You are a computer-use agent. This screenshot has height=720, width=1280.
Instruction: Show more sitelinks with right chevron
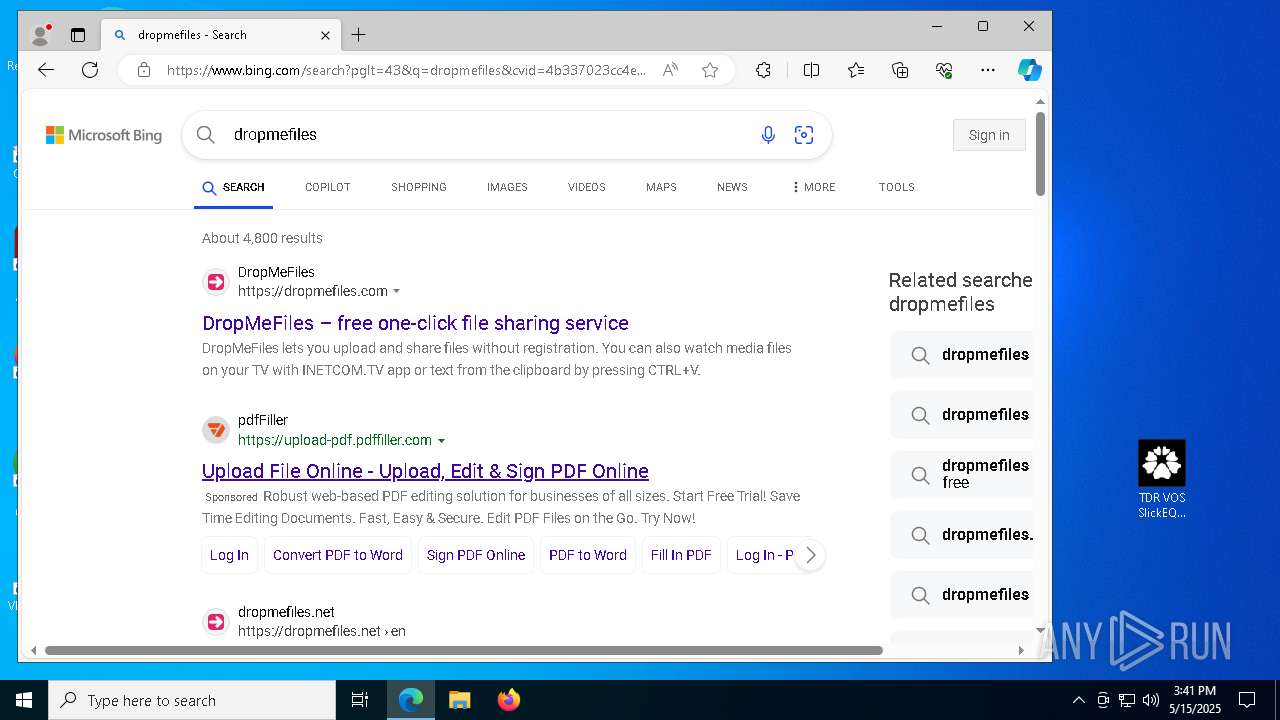click(810, 555)
